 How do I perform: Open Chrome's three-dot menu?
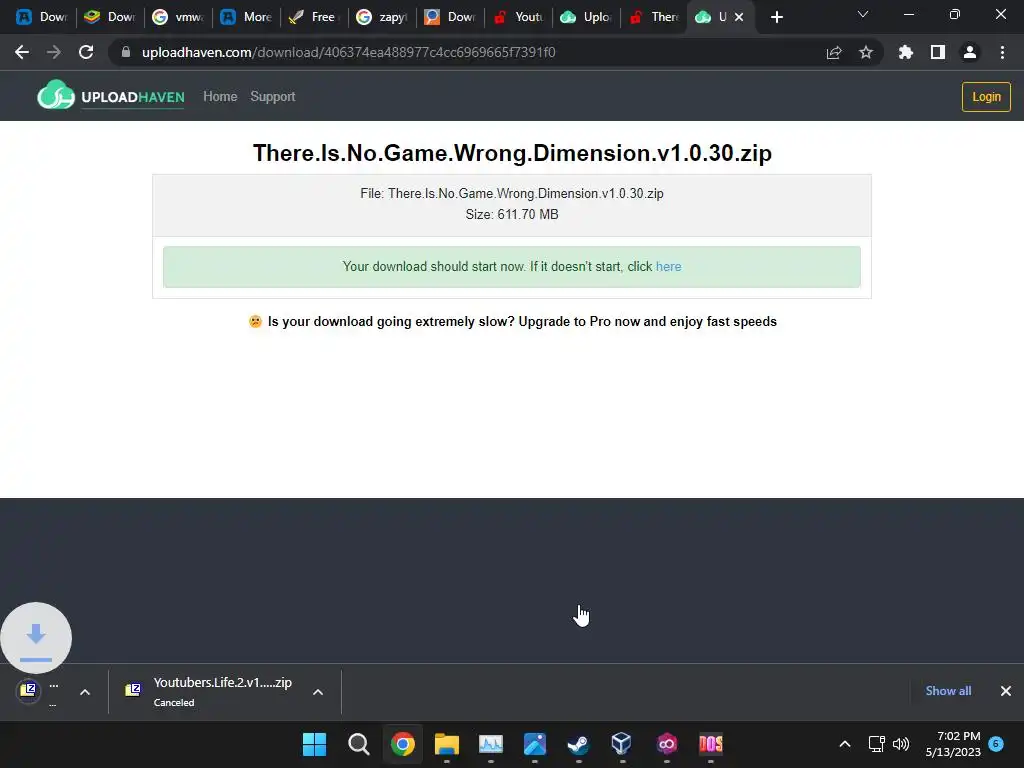(x=1002, y=52)
